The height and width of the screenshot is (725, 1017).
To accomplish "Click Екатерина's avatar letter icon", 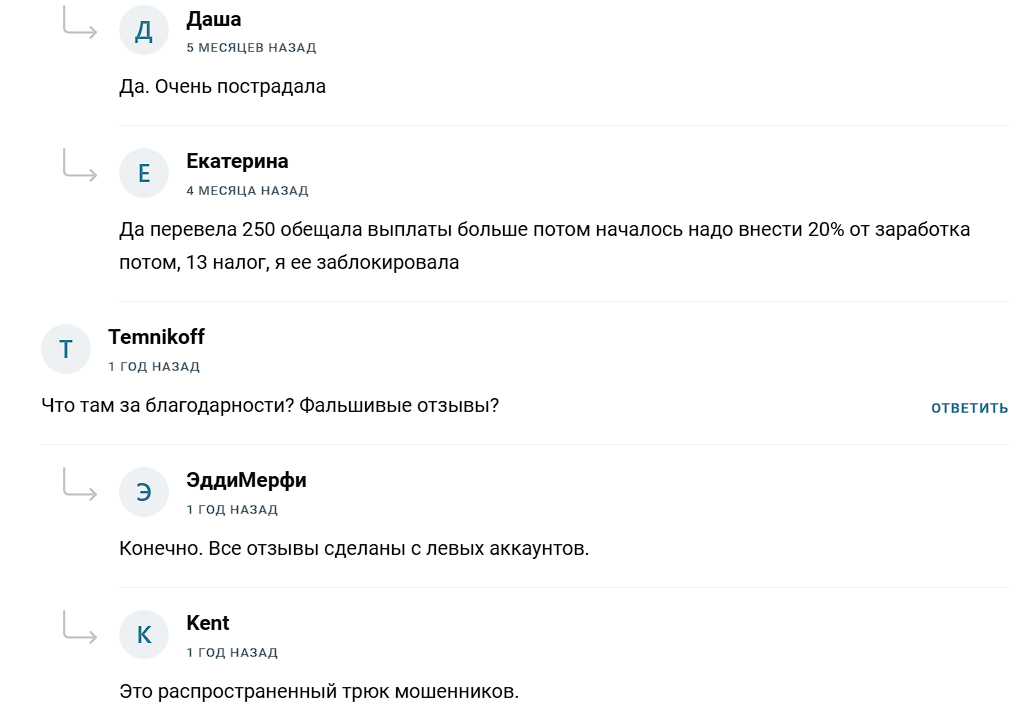I will coord(144,174).
